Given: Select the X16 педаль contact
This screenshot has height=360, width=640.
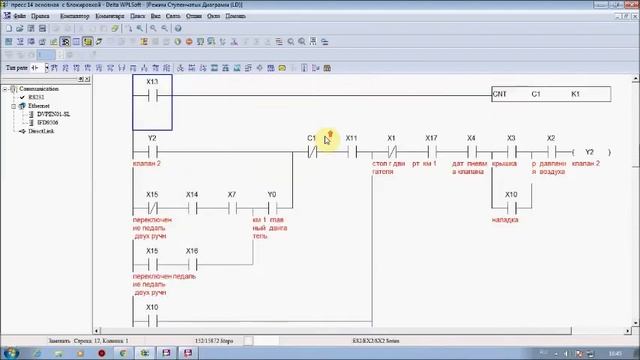Looking at the screenshot, I should [x=192, y=265].
